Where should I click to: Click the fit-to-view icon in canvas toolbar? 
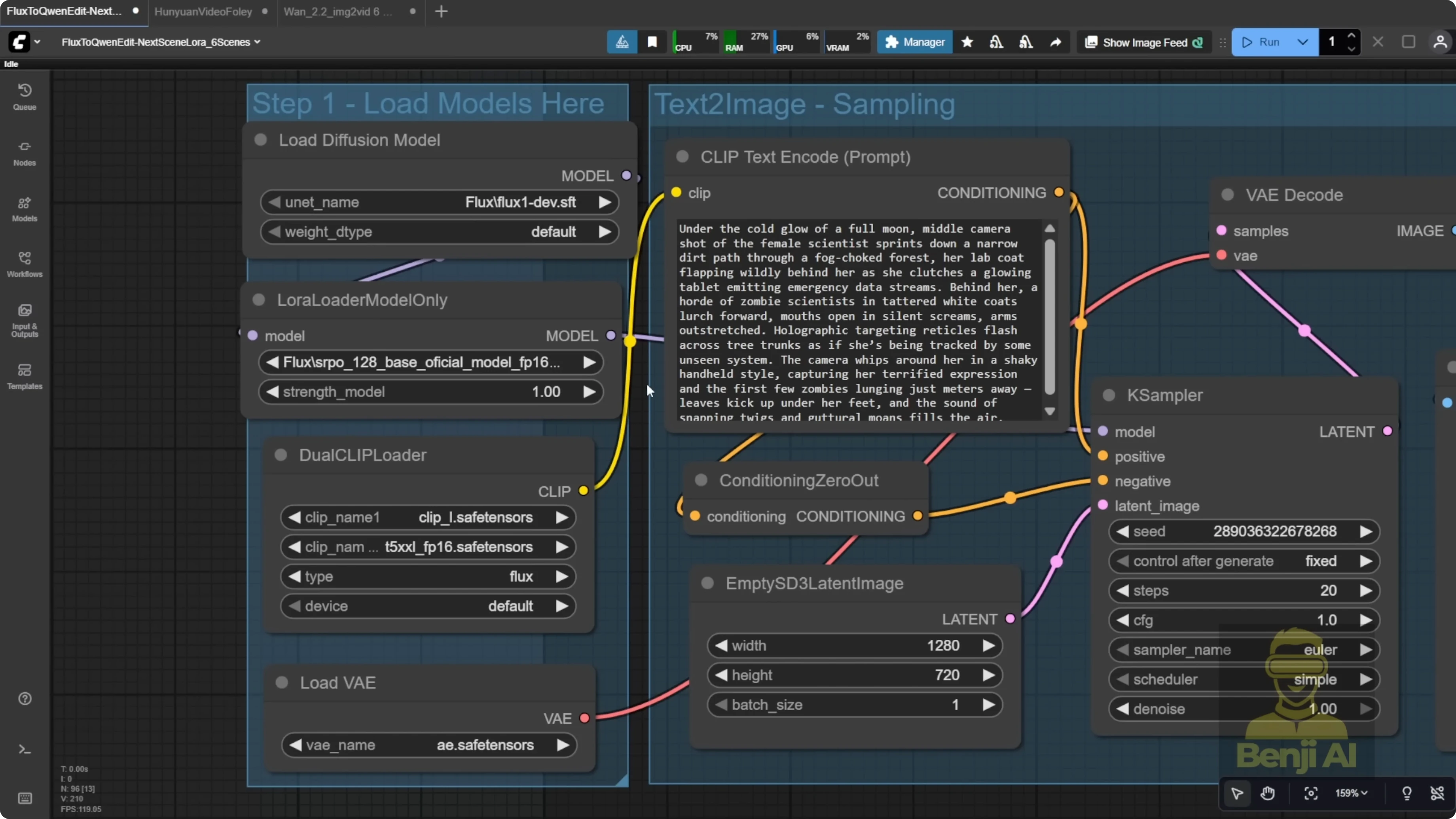(1311, 794)
